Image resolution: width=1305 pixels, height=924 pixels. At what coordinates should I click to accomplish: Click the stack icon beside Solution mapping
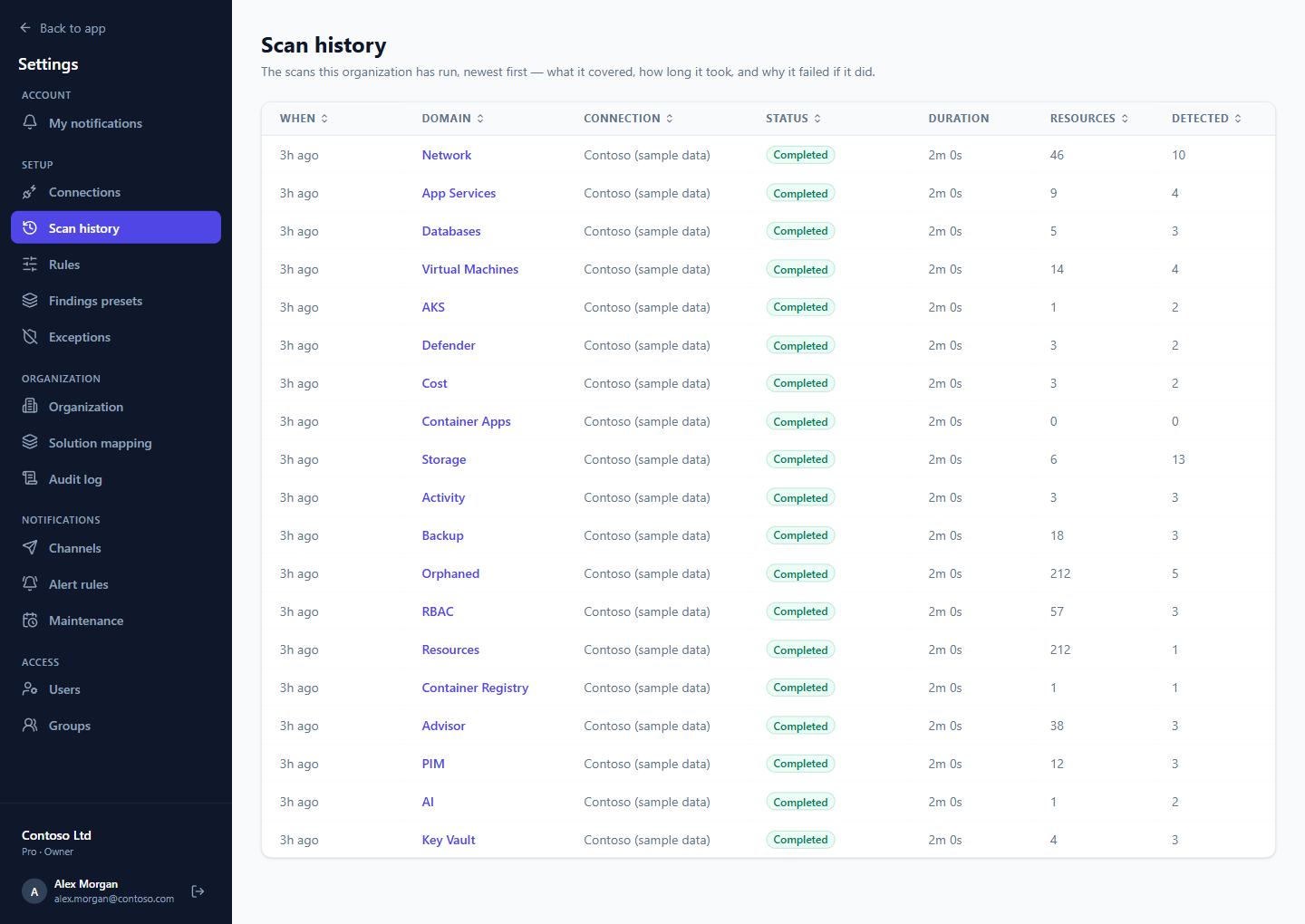(x=30, y=442)
